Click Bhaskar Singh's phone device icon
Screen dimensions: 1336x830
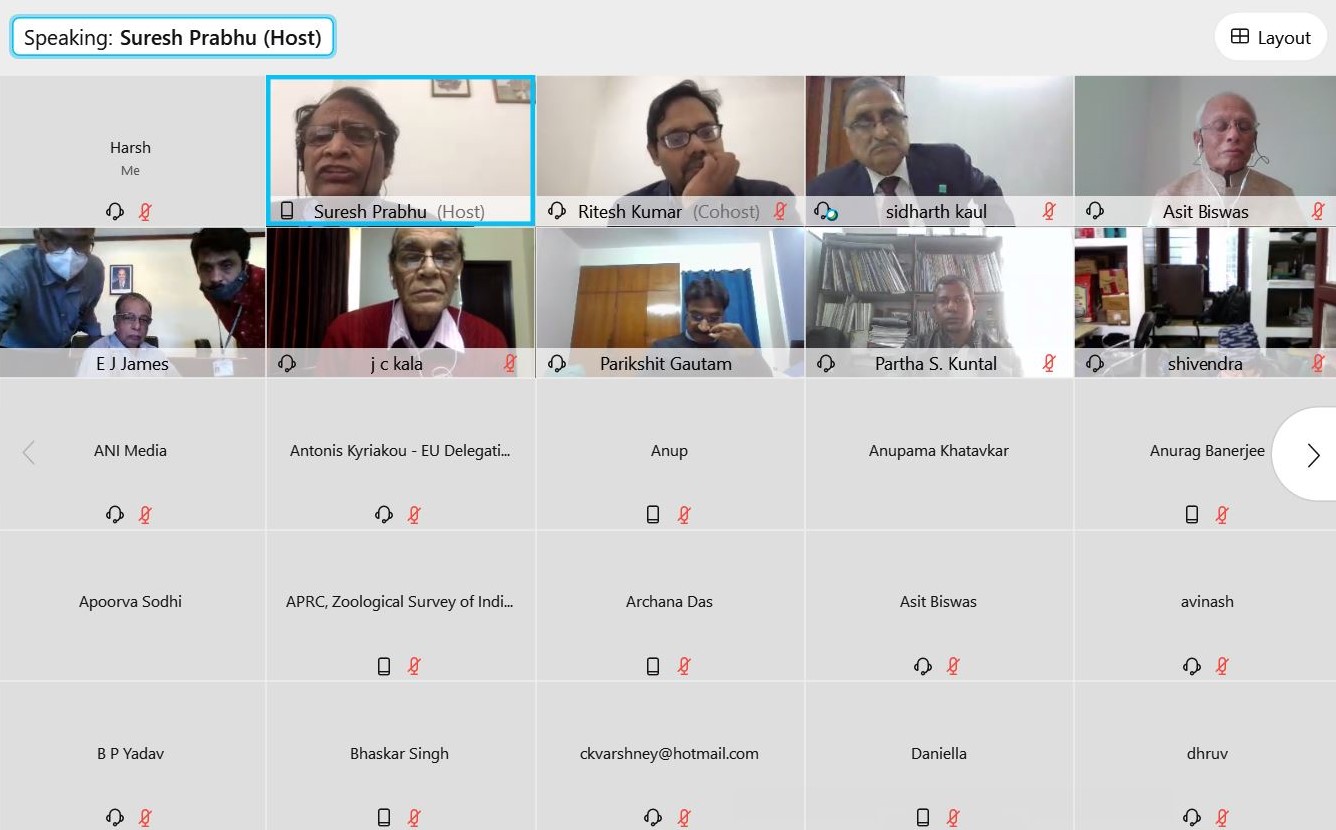[384, 817]
